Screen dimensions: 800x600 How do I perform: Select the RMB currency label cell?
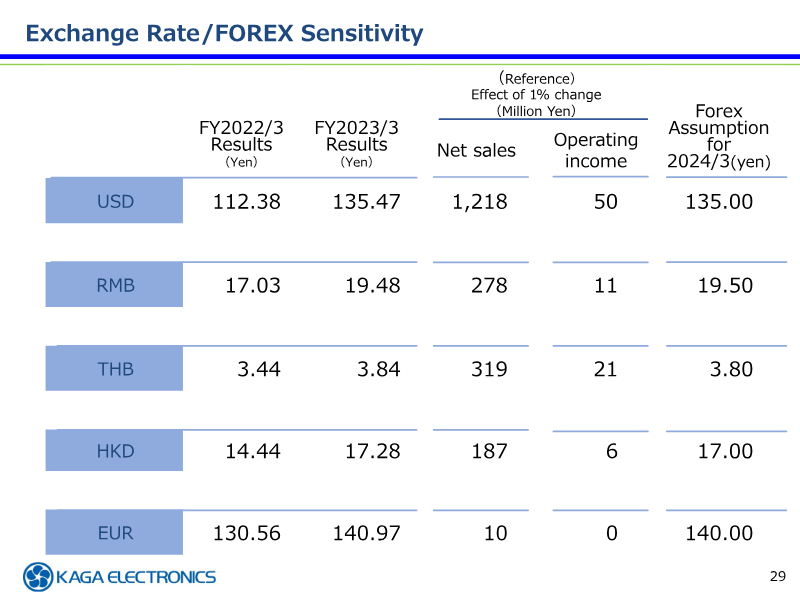[115, 285]
